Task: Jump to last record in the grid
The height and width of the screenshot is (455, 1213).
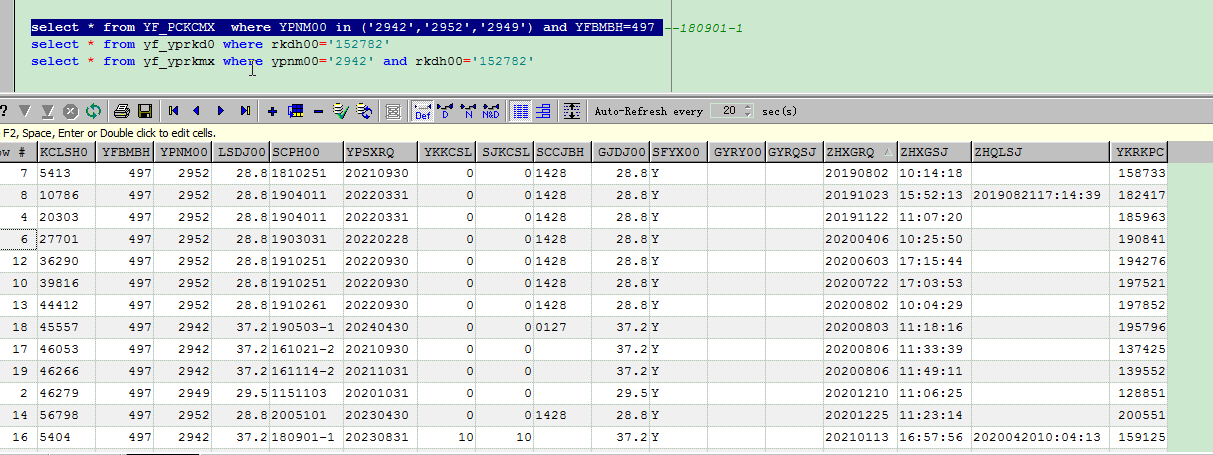Action: 244,111
